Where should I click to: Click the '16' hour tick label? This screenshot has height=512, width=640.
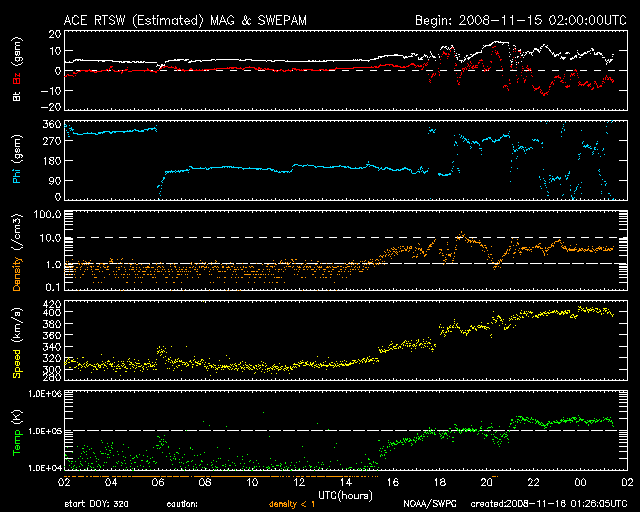(x=393, y=482)
